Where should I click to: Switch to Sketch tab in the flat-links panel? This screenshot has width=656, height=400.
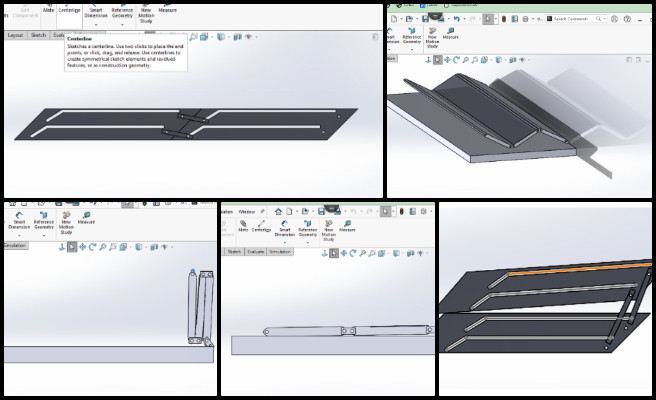pyautogui.click(x=234, y=252)
